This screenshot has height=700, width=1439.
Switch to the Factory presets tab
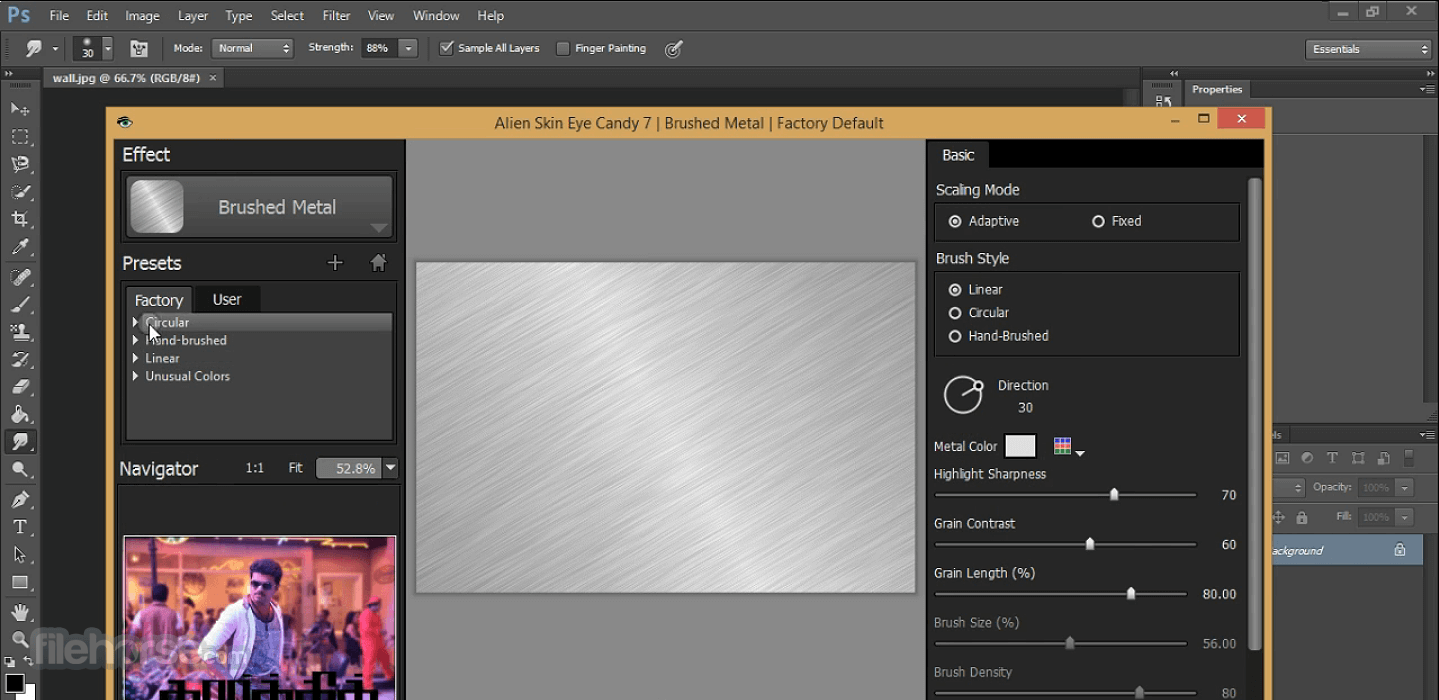click(159, 300)
